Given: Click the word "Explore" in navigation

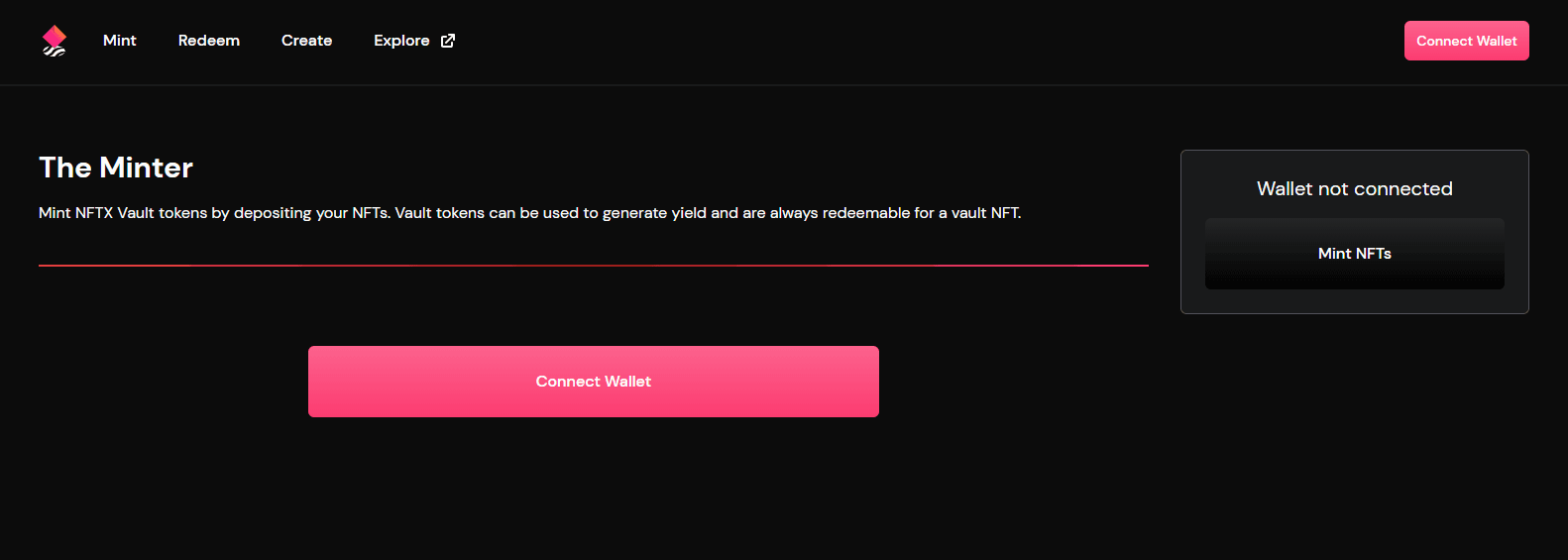Looking at the screenshot, I should [x=401, y=41].
